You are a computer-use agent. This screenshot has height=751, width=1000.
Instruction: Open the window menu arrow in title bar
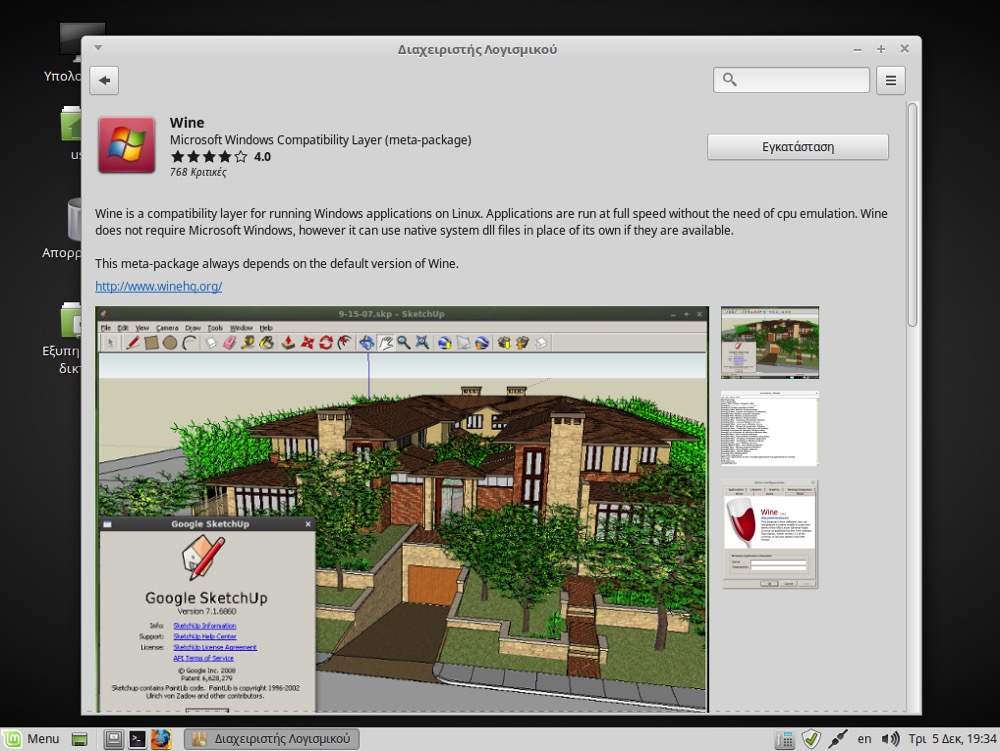(x=98, y=48)
